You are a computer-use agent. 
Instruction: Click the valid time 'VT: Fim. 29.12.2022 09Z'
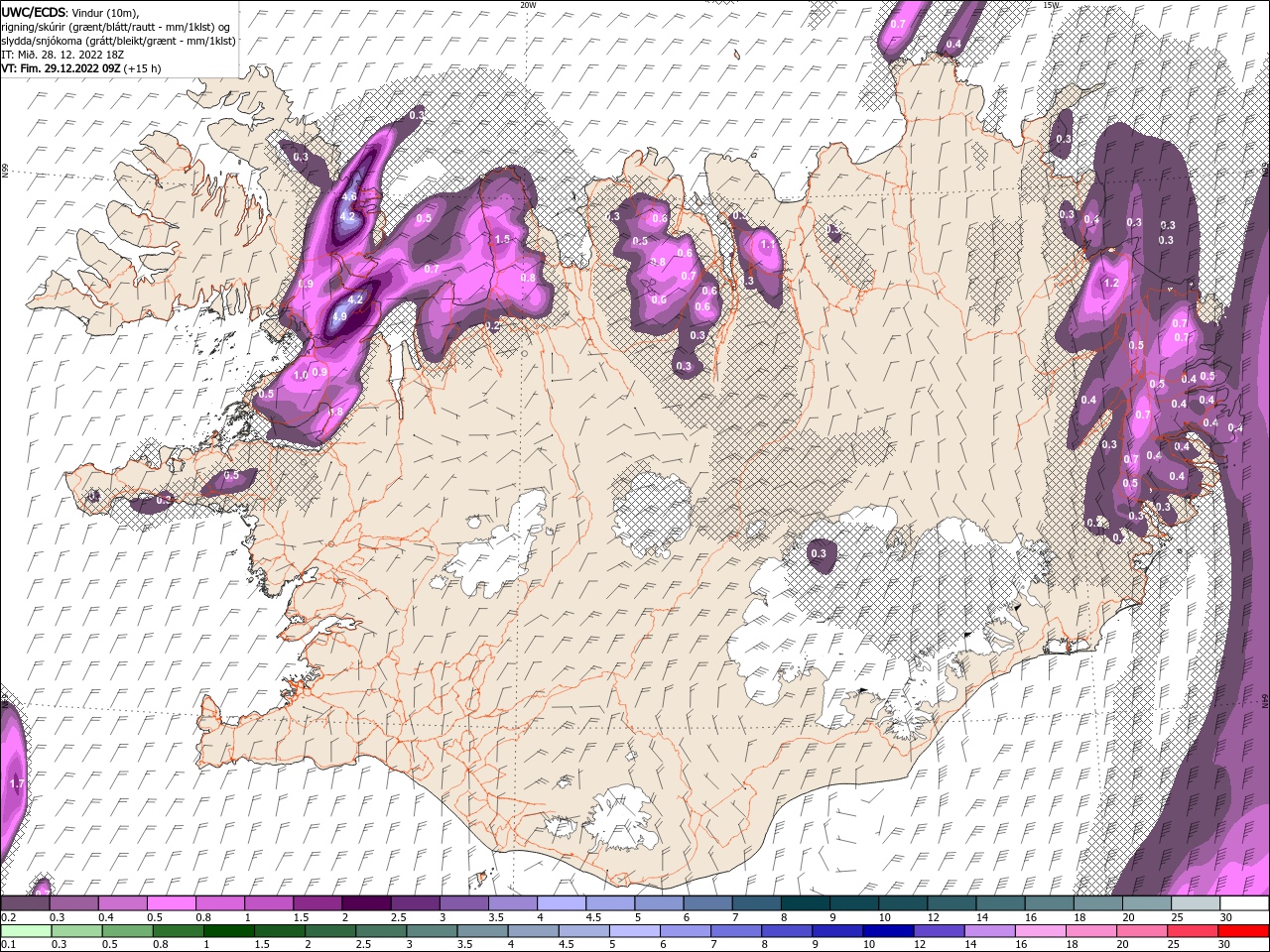click(62, 68)
